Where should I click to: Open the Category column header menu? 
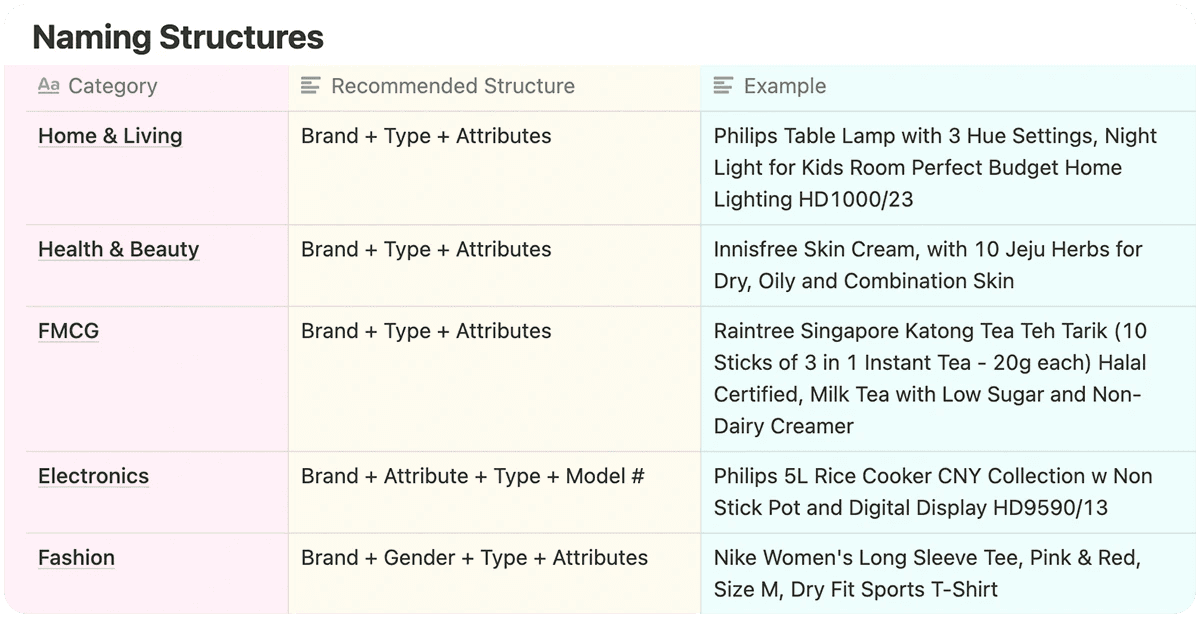(x=112, y=86)
